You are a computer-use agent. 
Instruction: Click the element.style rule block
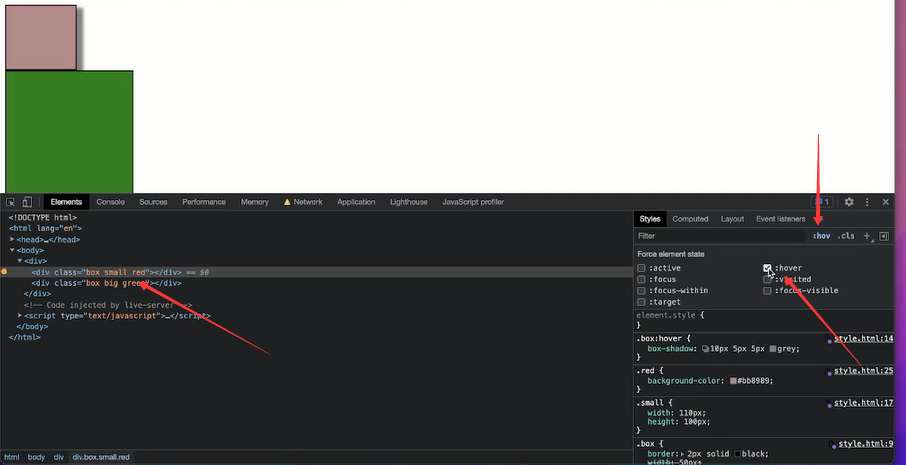click(x=764, y=320)
